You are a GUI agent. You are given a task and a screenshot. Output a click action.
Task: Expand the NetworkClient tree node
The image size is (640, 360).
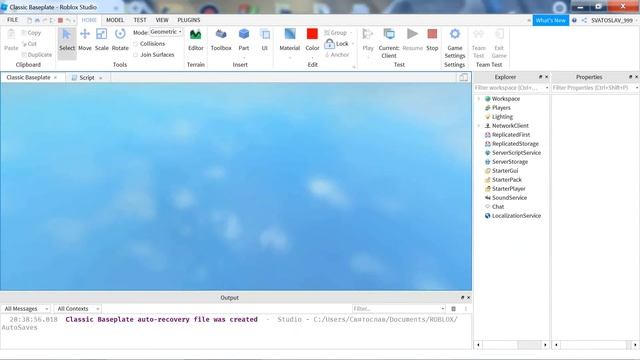(x=479, y=126)
